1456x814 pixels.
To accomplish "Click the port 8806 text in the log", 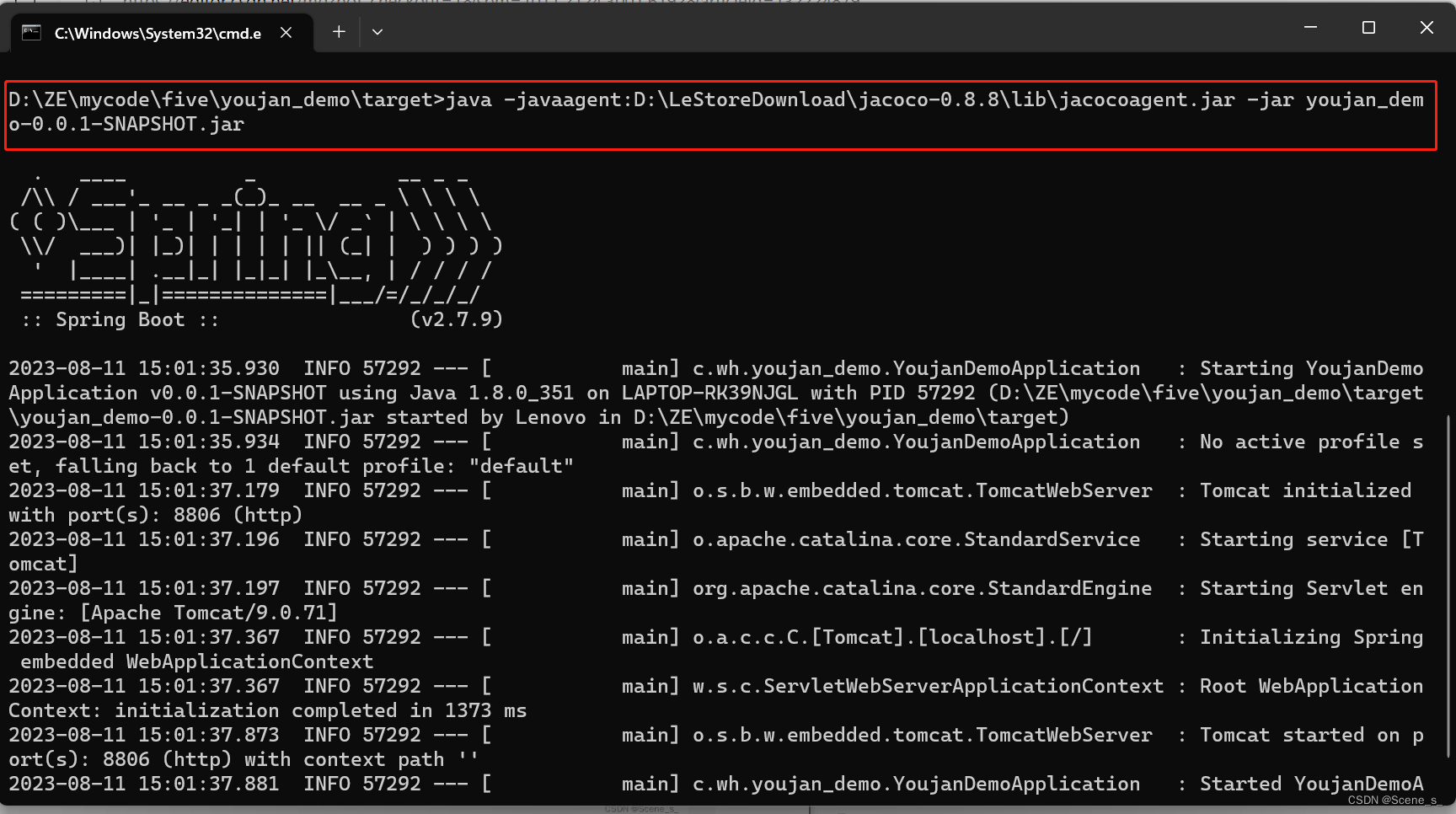I will 195,514.
